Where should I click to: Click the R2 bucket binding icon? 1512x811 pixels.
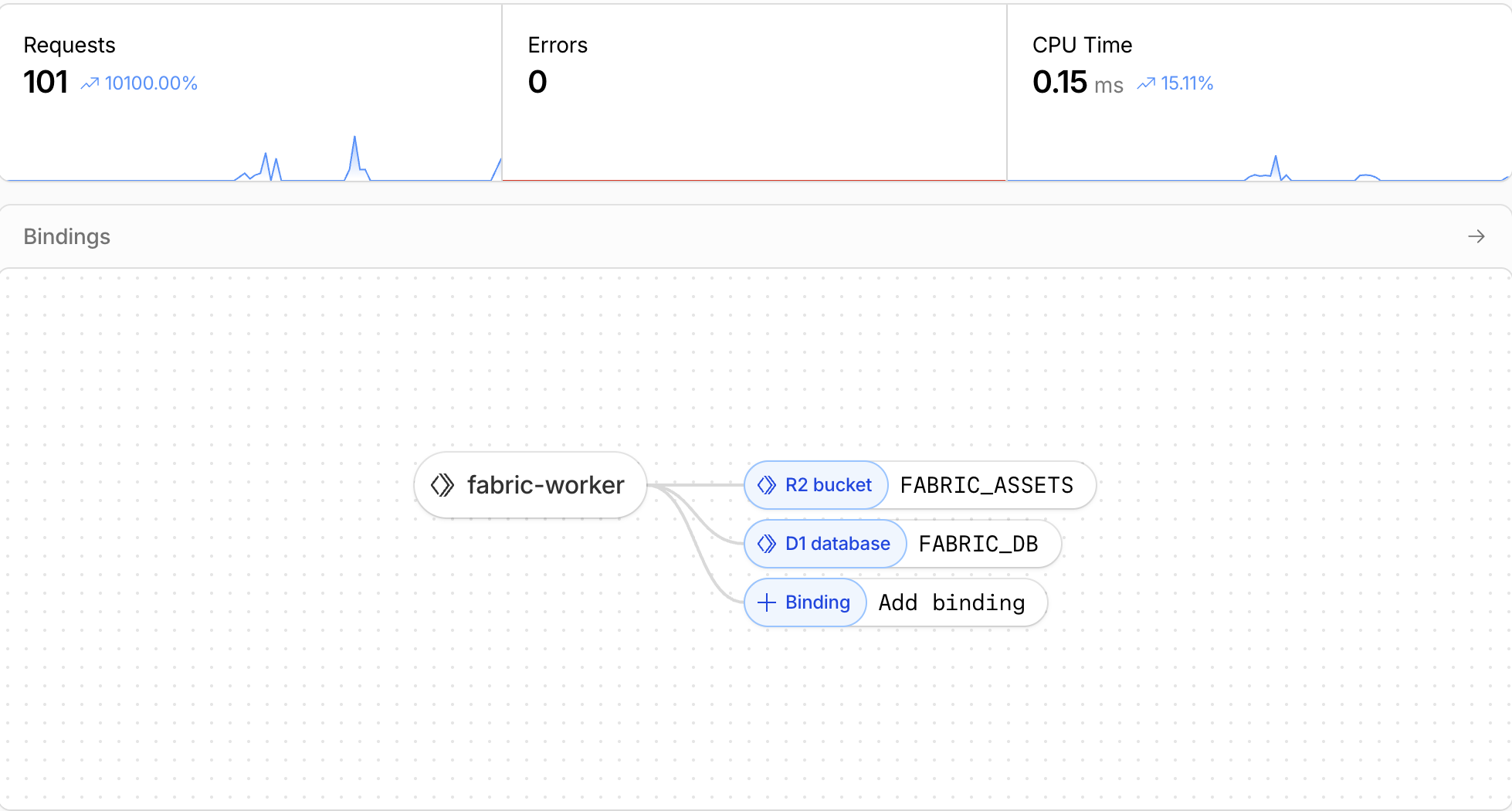(766, 485)
